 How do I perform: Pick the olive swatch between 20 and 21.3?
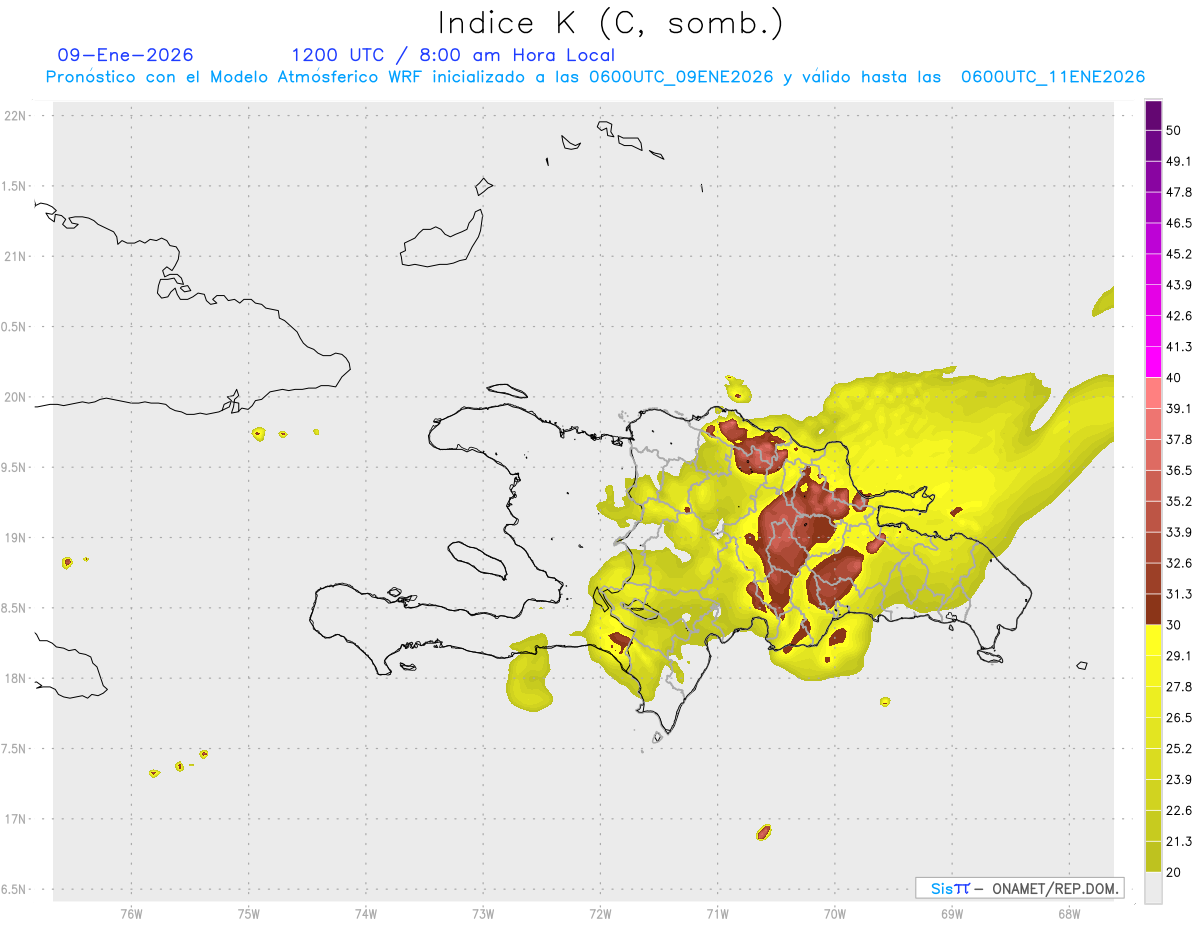point(1153,856)
